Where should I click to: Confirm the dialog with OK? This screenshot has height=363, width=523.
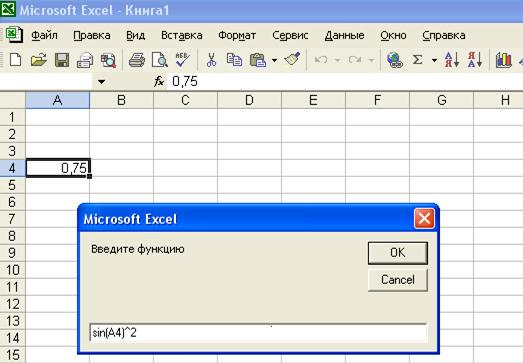point(398,253)
